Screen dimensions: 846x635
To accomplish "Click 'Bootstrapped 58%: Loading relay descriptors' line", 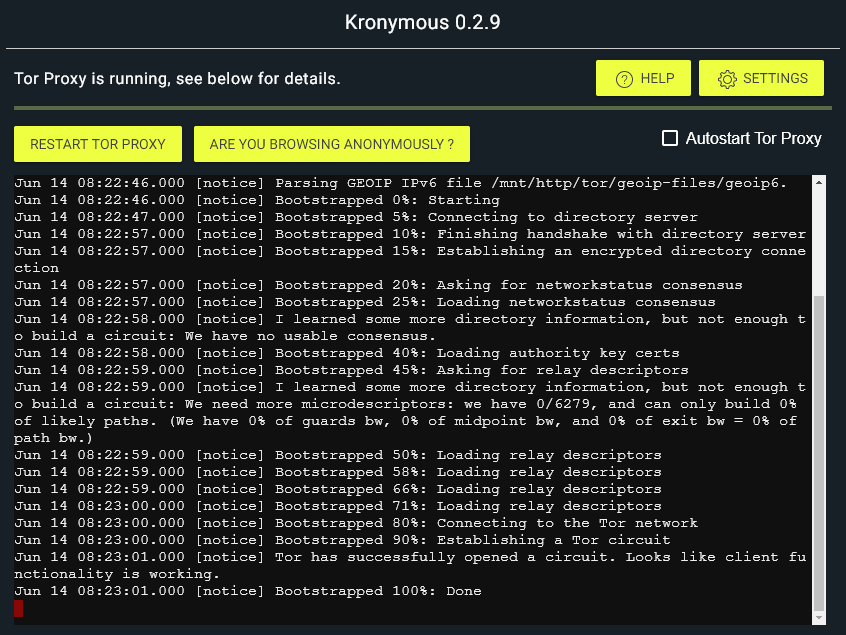I will pos(338,472).
